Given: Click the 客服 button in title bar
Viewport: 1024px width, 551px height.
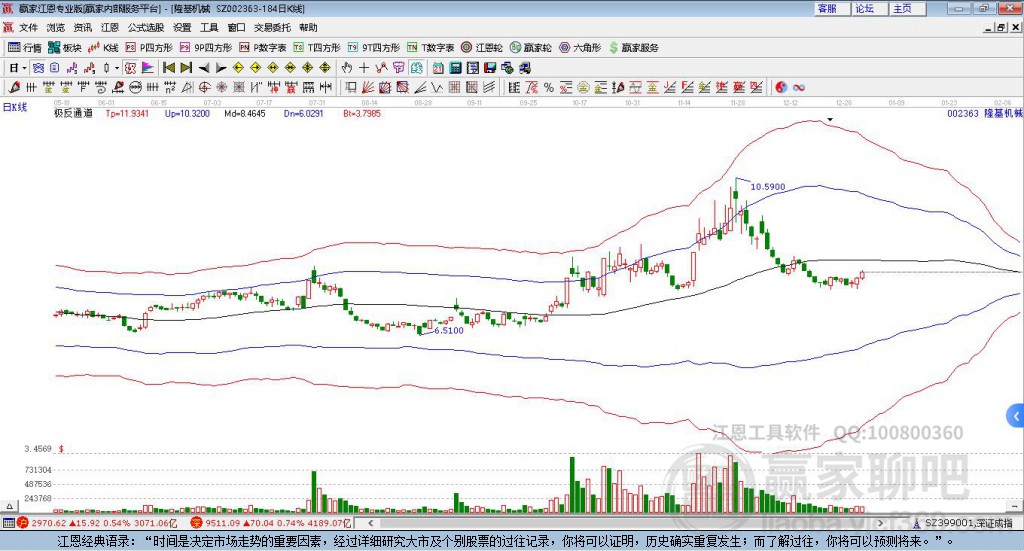Looking at the screenshot, I should 832,8.
